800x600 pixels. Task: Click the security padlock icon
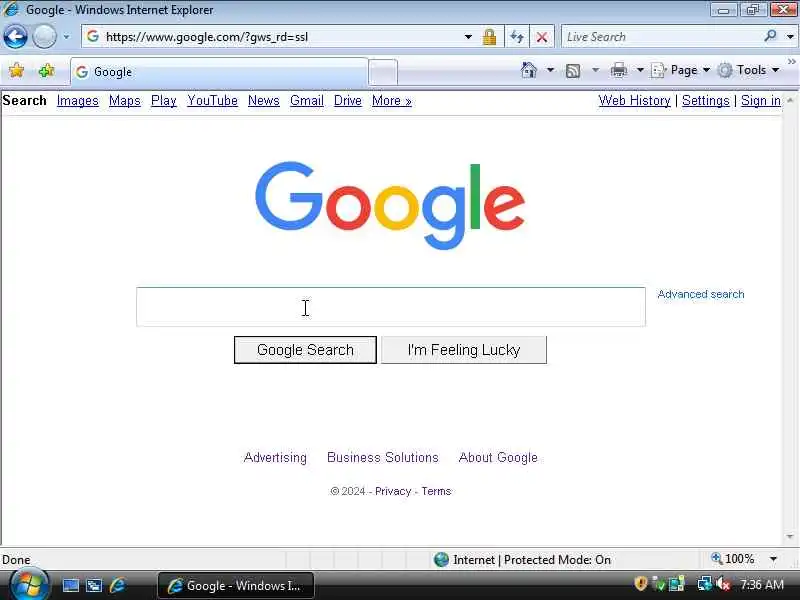click(489, 37)
